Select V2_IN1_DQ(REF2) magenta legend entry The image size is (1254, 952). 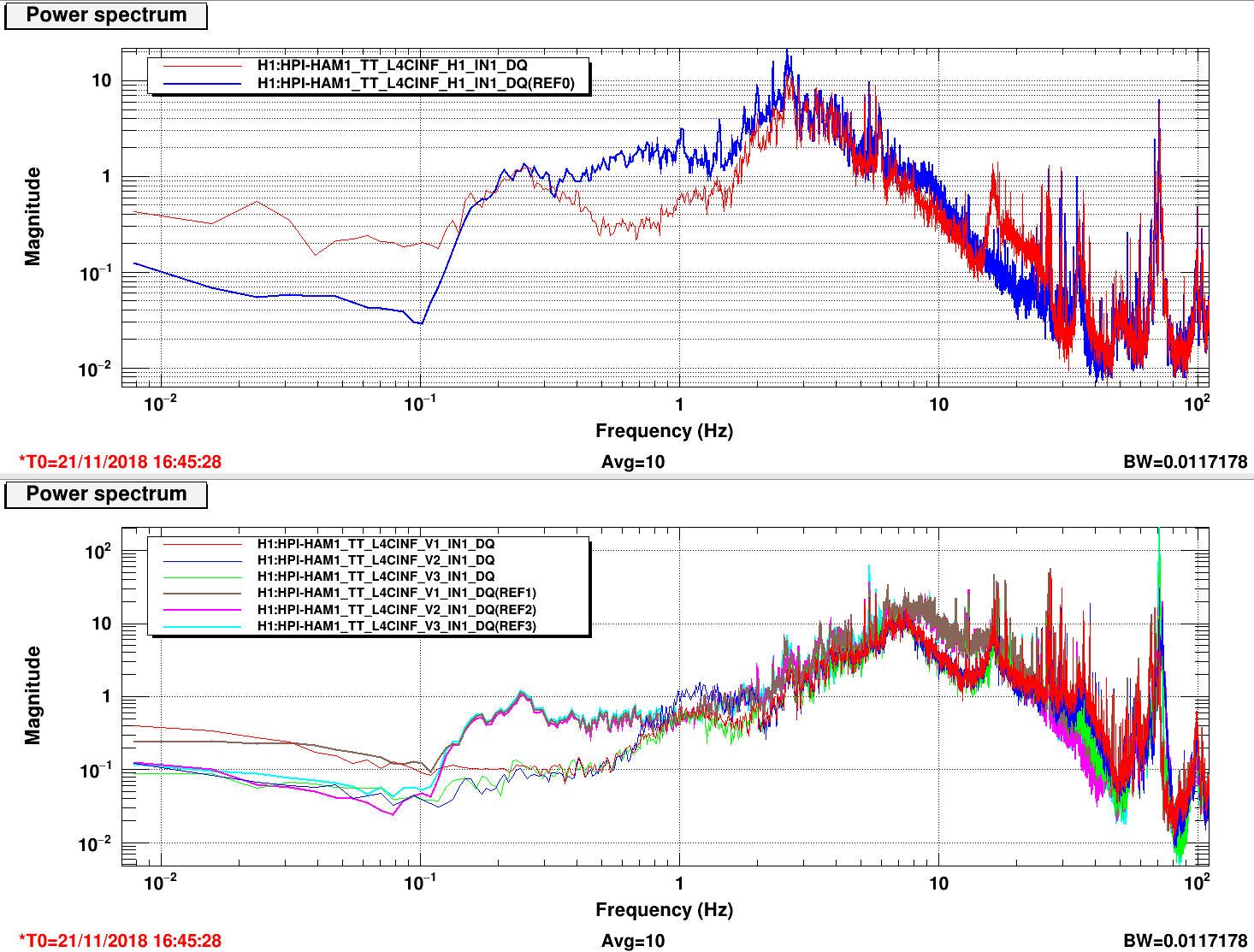[x=369, y=610]
